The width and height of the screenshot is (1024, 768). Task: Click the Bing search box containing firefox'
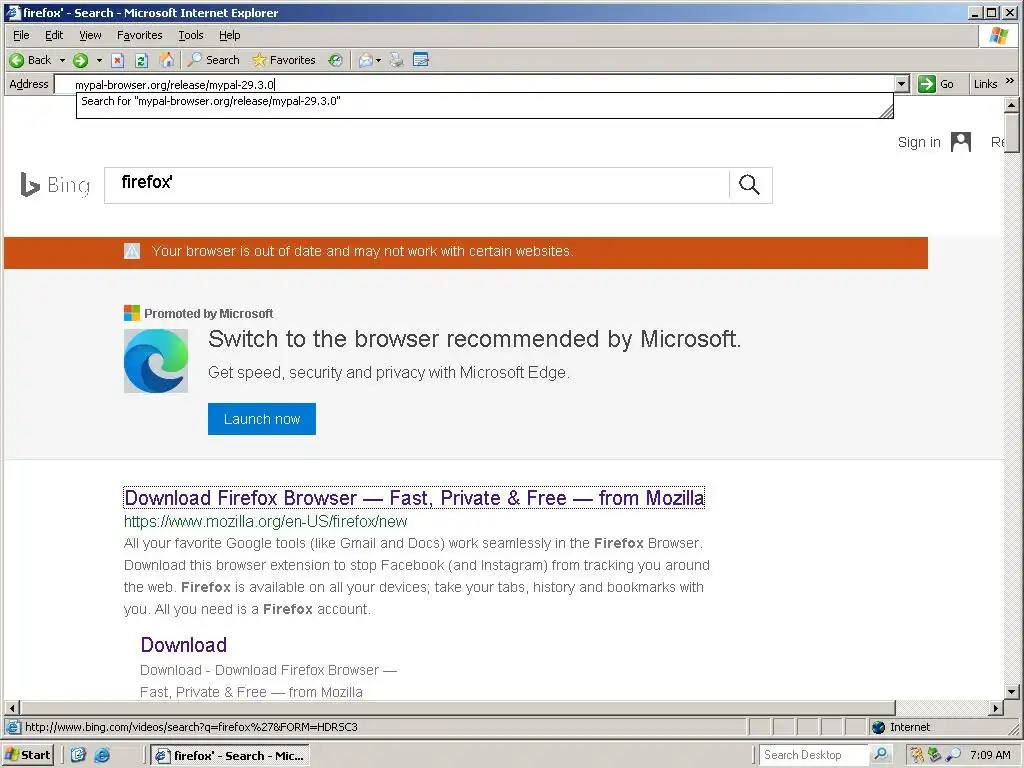tap(417, 185)
